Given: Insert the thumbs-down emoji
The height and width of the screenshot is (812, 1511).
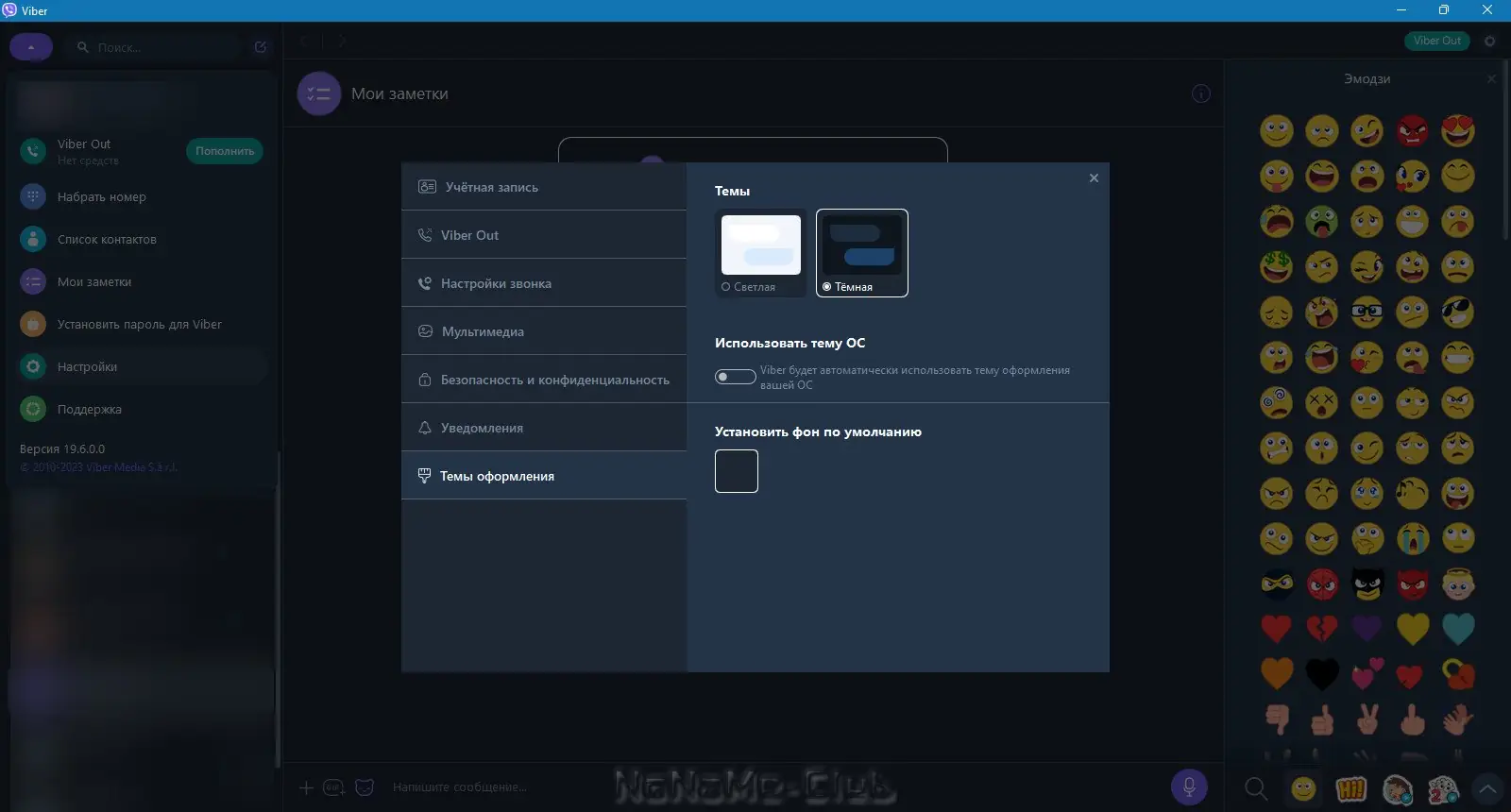Looking at the screenshot, I should [x=1277, y=719].
